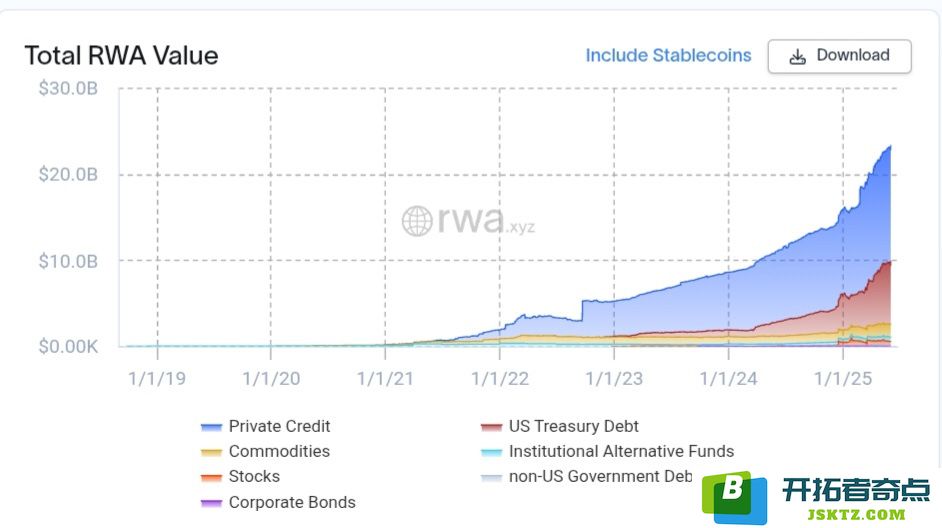
Task: Click the download tray icon
Action: click(797, 56)
